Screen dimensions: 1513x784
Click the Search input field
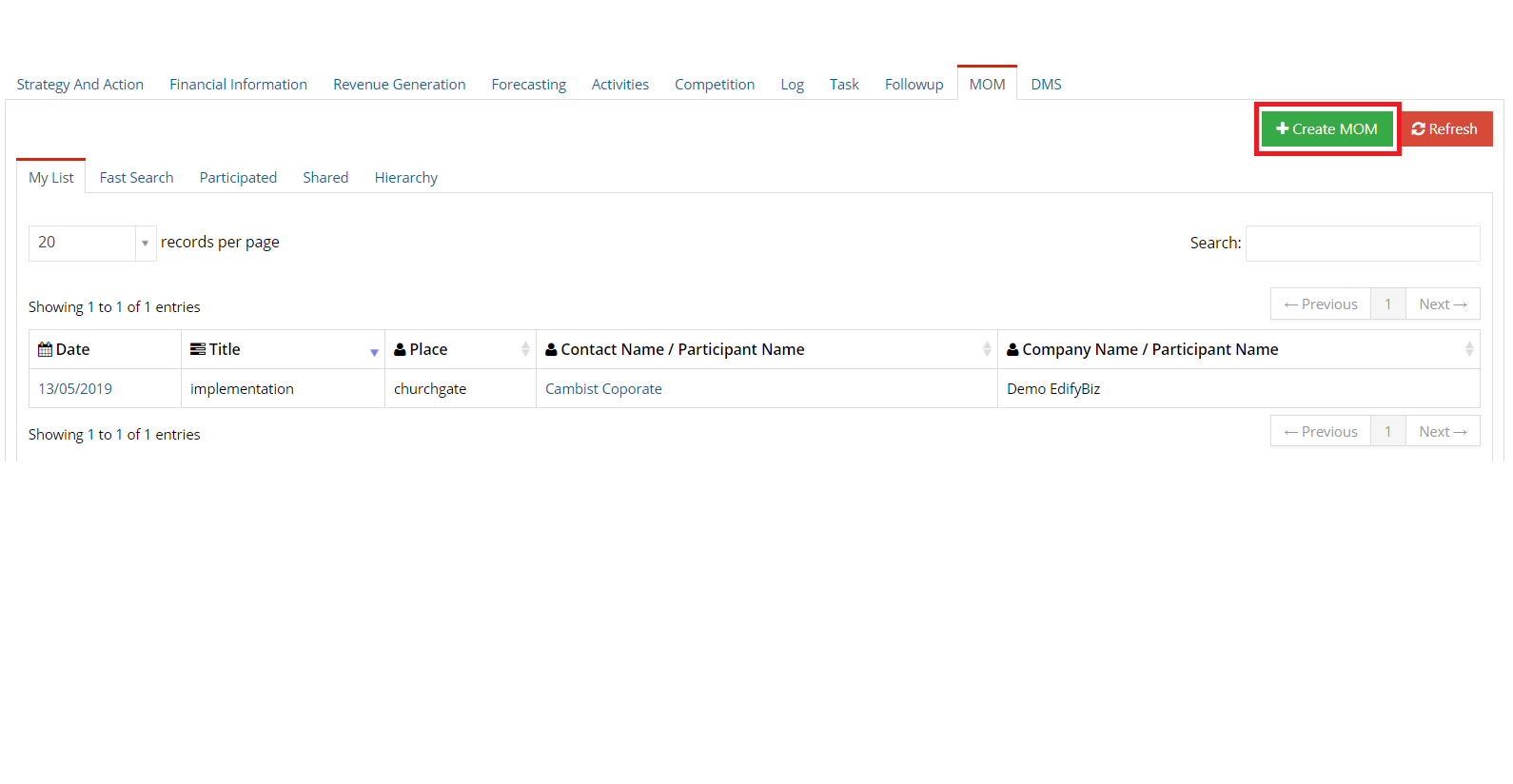[x=1362, y=244]
